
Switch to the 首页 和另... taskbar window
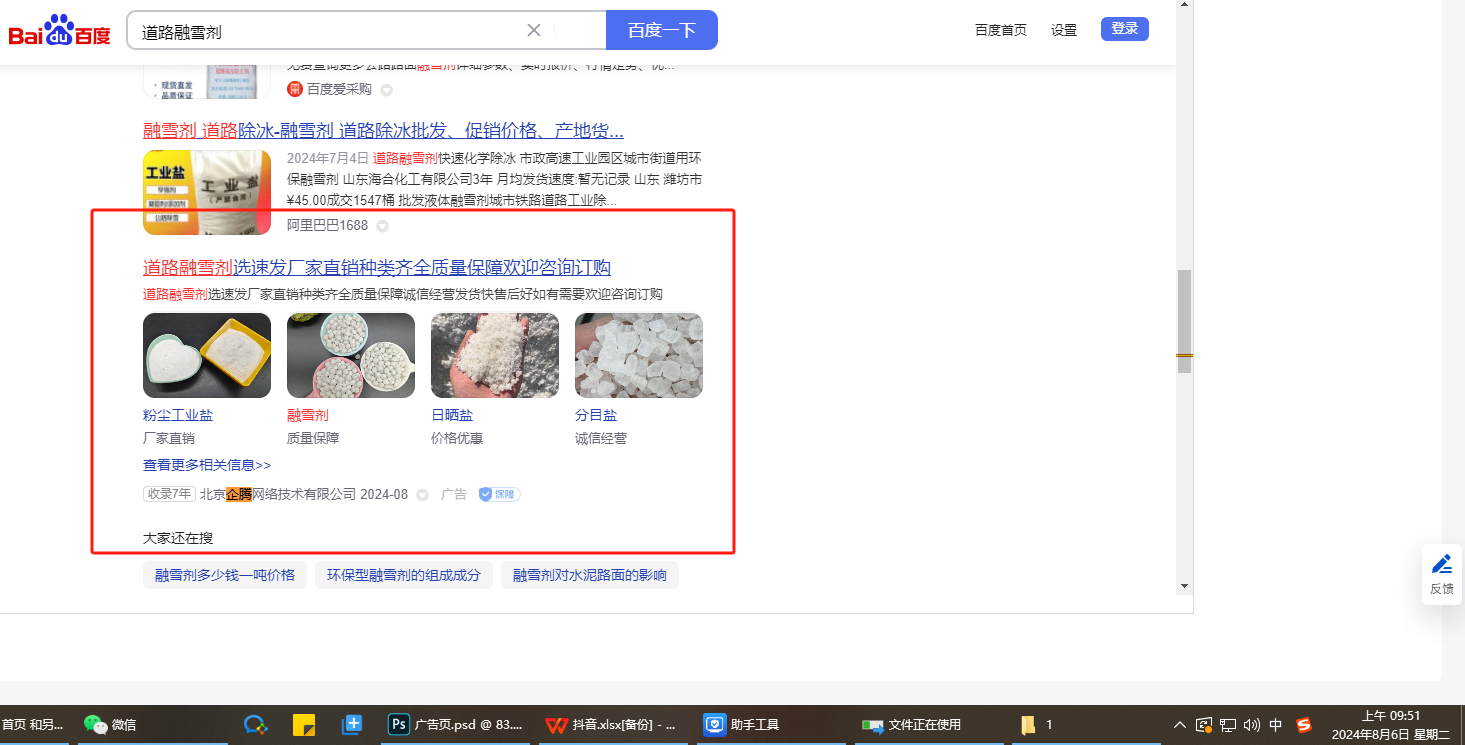coord(32,725)
